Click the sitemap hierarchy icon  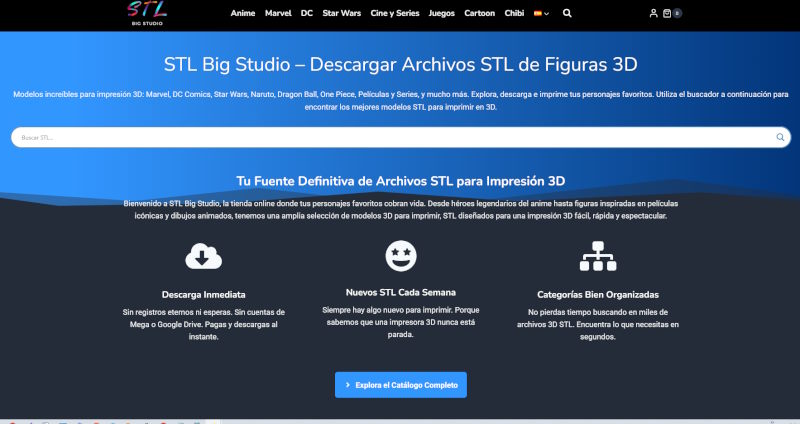coord(598,256)
